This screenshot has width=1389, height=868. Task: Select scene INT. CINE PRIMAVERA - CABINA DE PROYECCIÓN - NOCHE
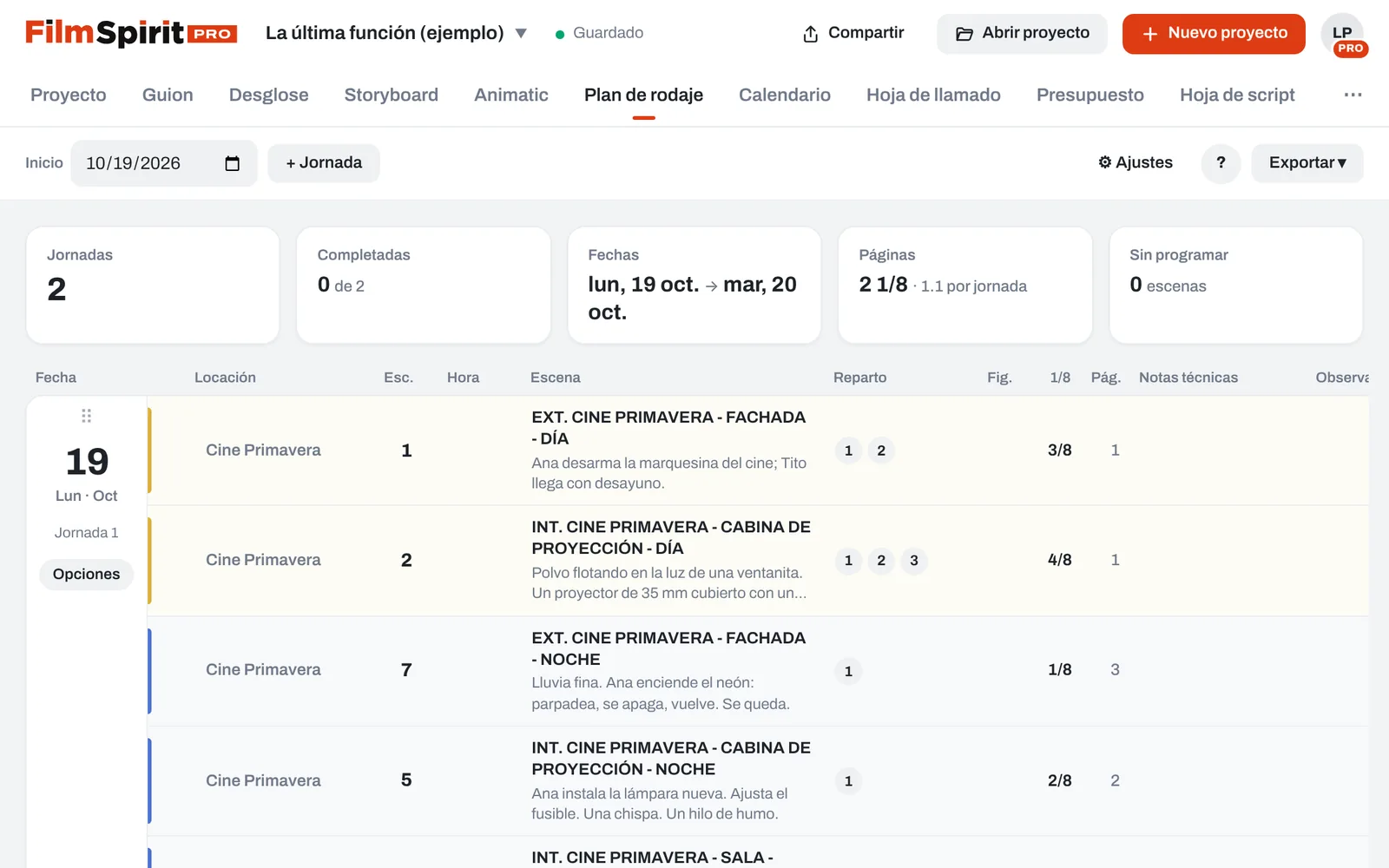coord(671,759)
